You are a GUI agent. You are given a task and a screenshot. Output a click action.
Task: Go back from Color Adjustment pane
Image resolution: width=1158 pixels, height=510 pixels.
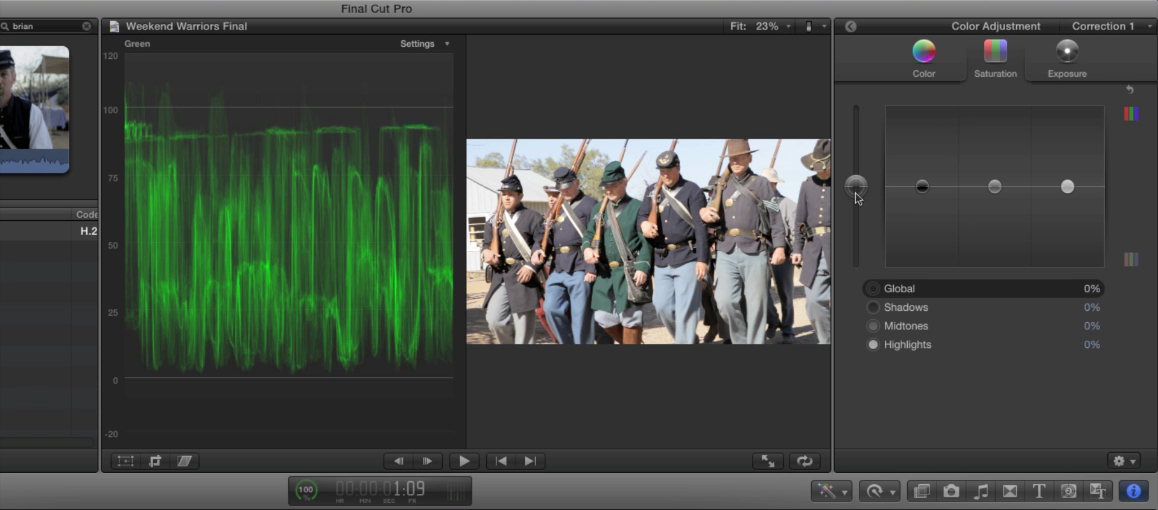[851, 27]
